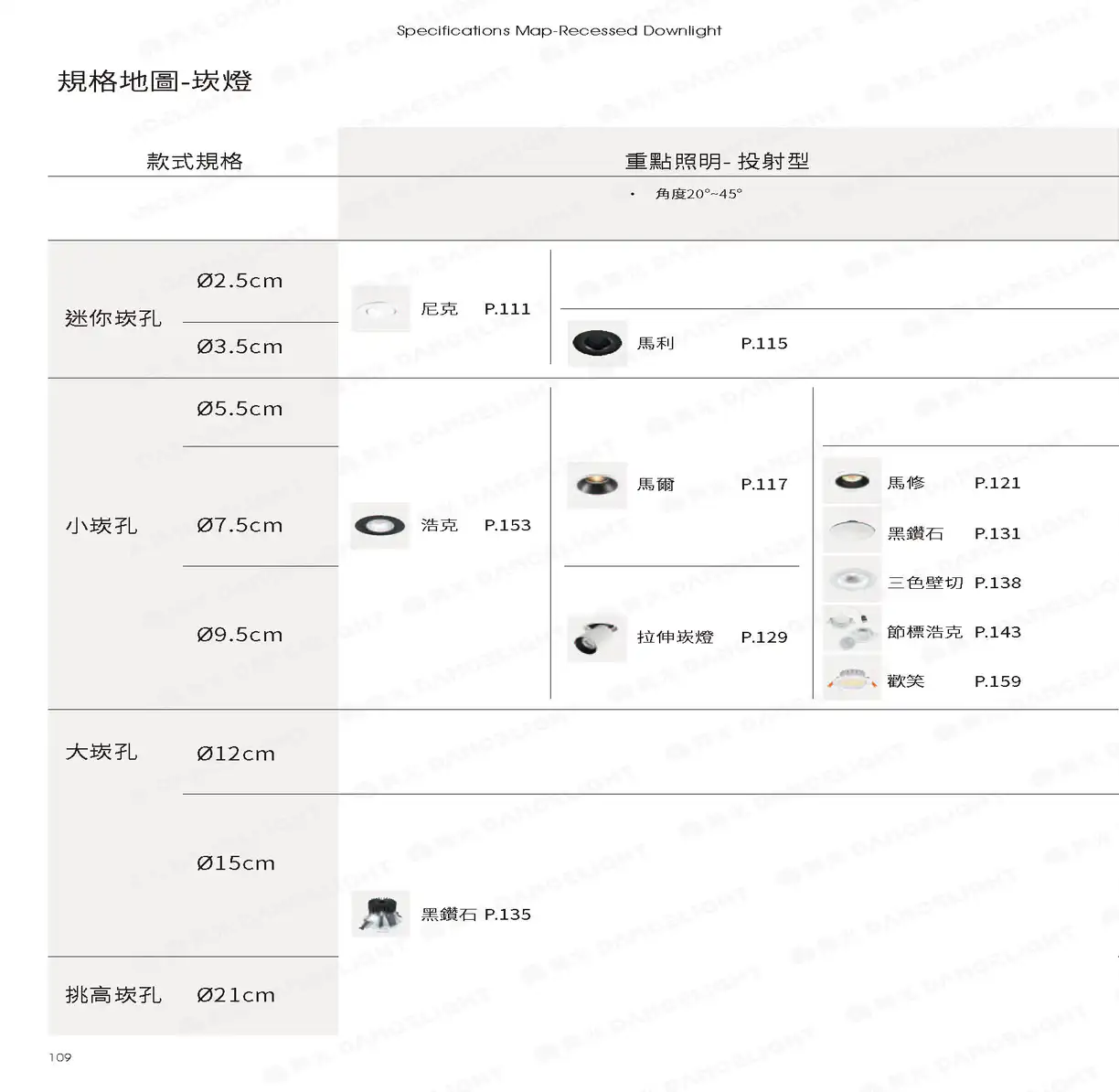1119x1092 pixels.
Task: Click the 尼克 downlight product image
Action: click(x=380, y=309)
